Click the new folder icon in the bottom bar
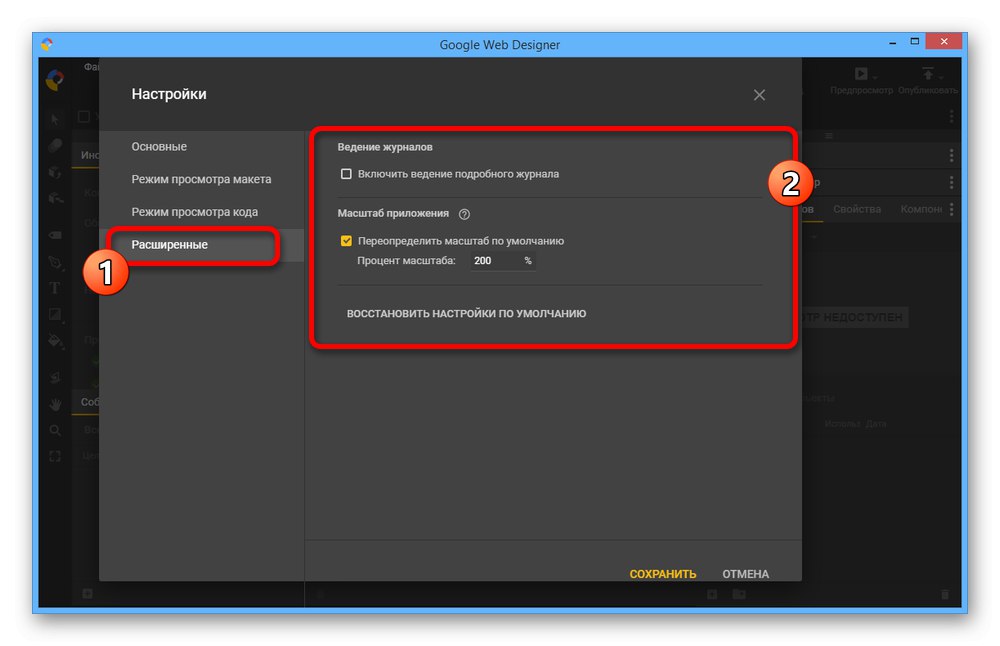This screenshot has height=646, width=1000. [x=739, y=594]
